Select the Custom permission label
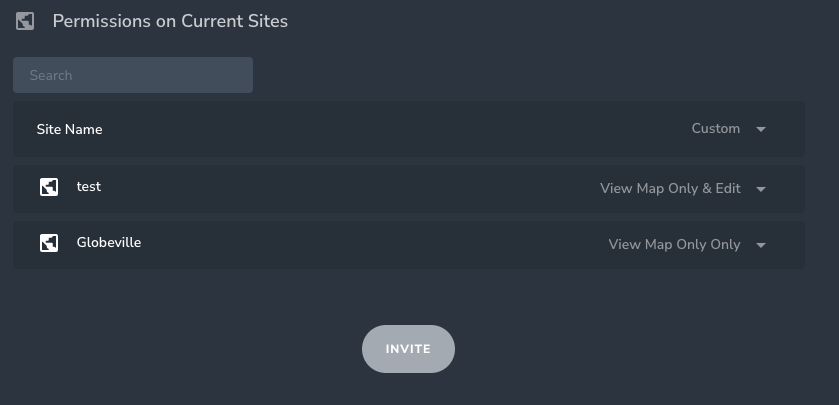 tap(715, 129)
